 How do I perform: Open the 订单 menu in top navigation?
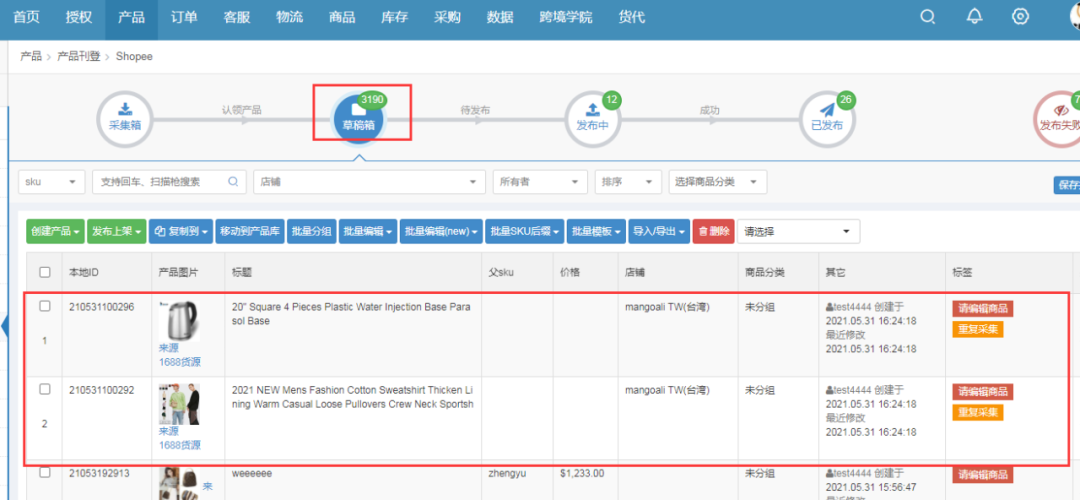184,18
